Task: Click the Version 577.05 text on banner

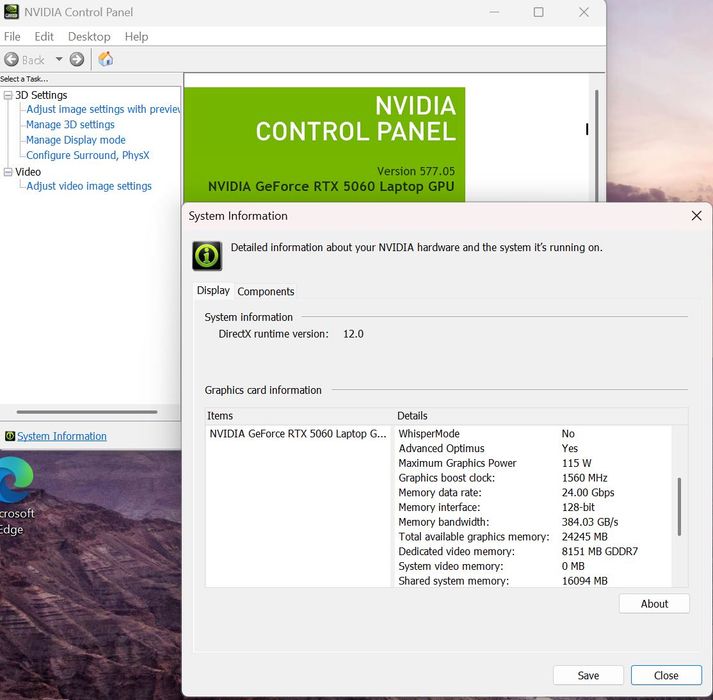Action: click(416, 171)
